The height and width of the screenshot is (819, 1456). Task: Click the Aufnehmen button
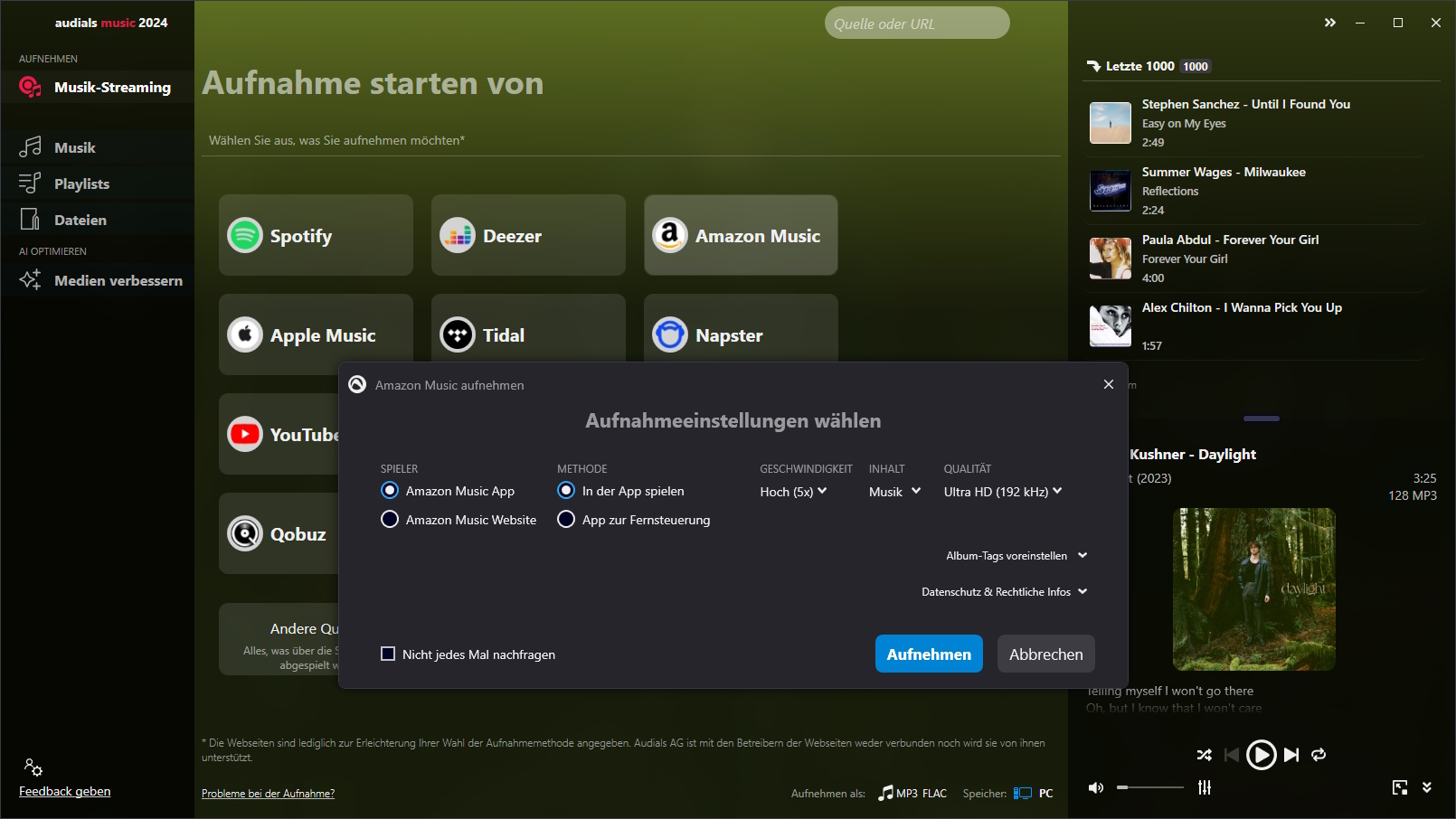pyautogui.click(x=929, y=654)
